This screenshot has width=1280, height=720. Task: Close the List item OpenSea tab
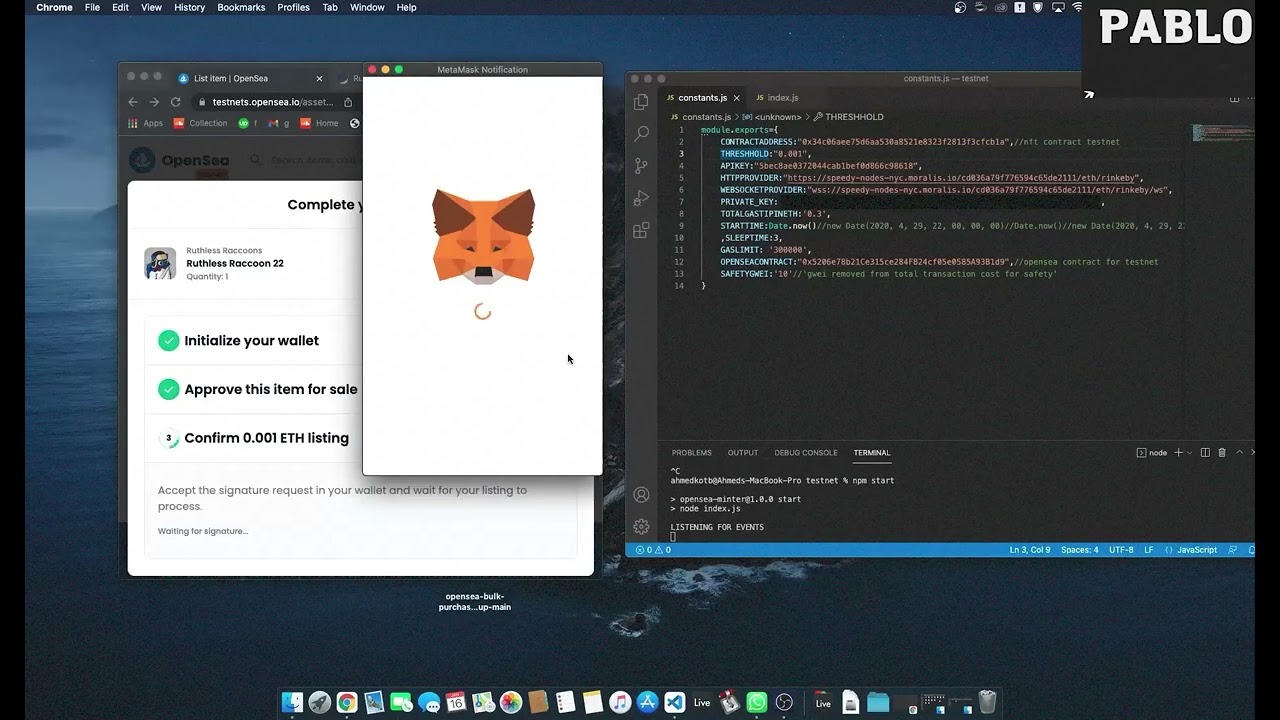point(319,78)
